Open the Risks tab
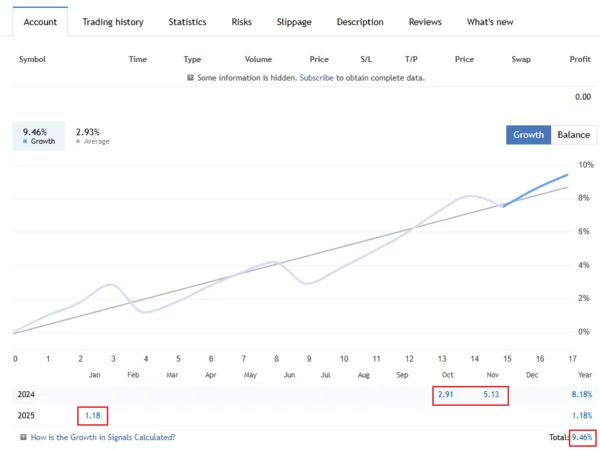This screenshot has height=450, width=600. point(241,22)
